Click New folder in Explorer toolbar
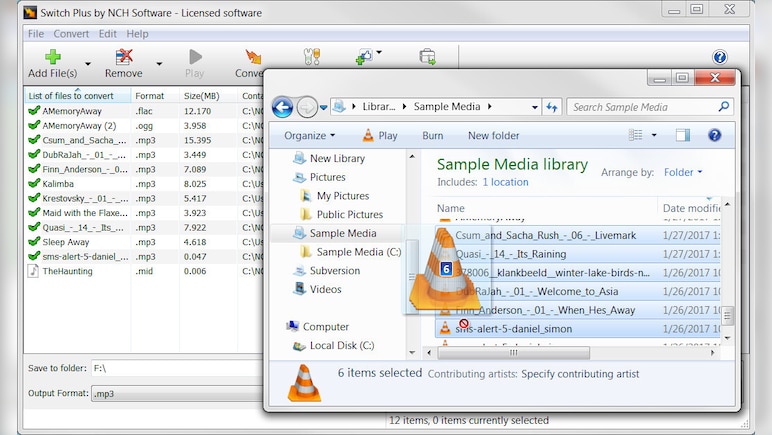The height and width of the screenshot is (435, 772). [493, 135]
